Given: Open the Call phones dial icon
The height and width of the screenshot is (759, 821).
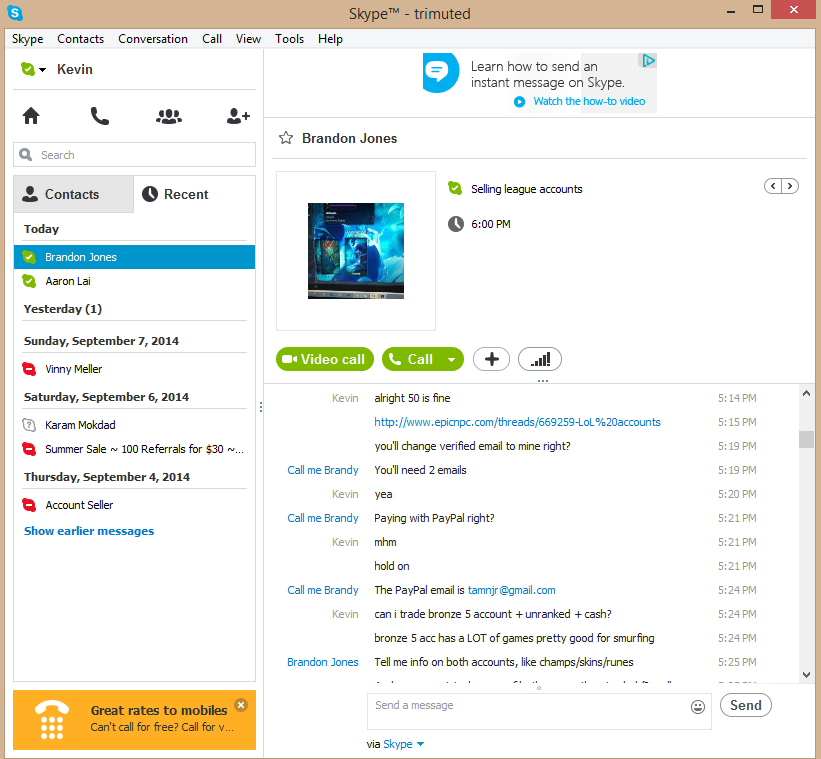Looking at the screenshot, I should tap(99, 116).
